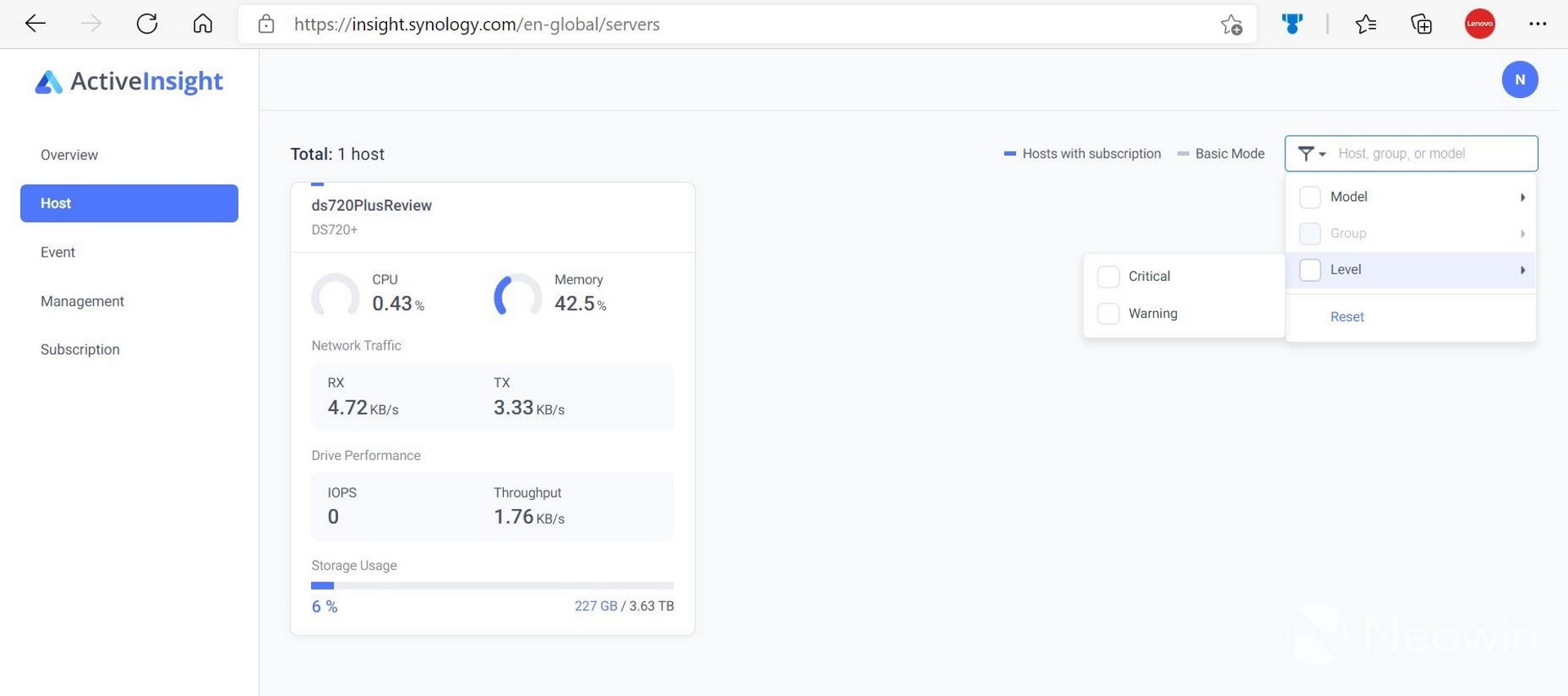The width and height of the screenshot is (1568, 696).
Task: Tick the Group filter checkbox
Action: [1310, 234]
